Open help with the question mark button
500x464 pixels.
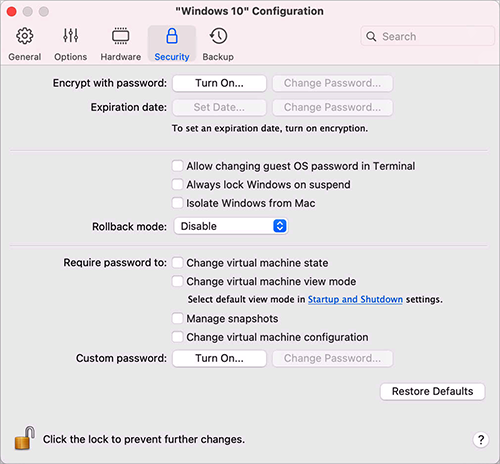click(x=480, y=440)
